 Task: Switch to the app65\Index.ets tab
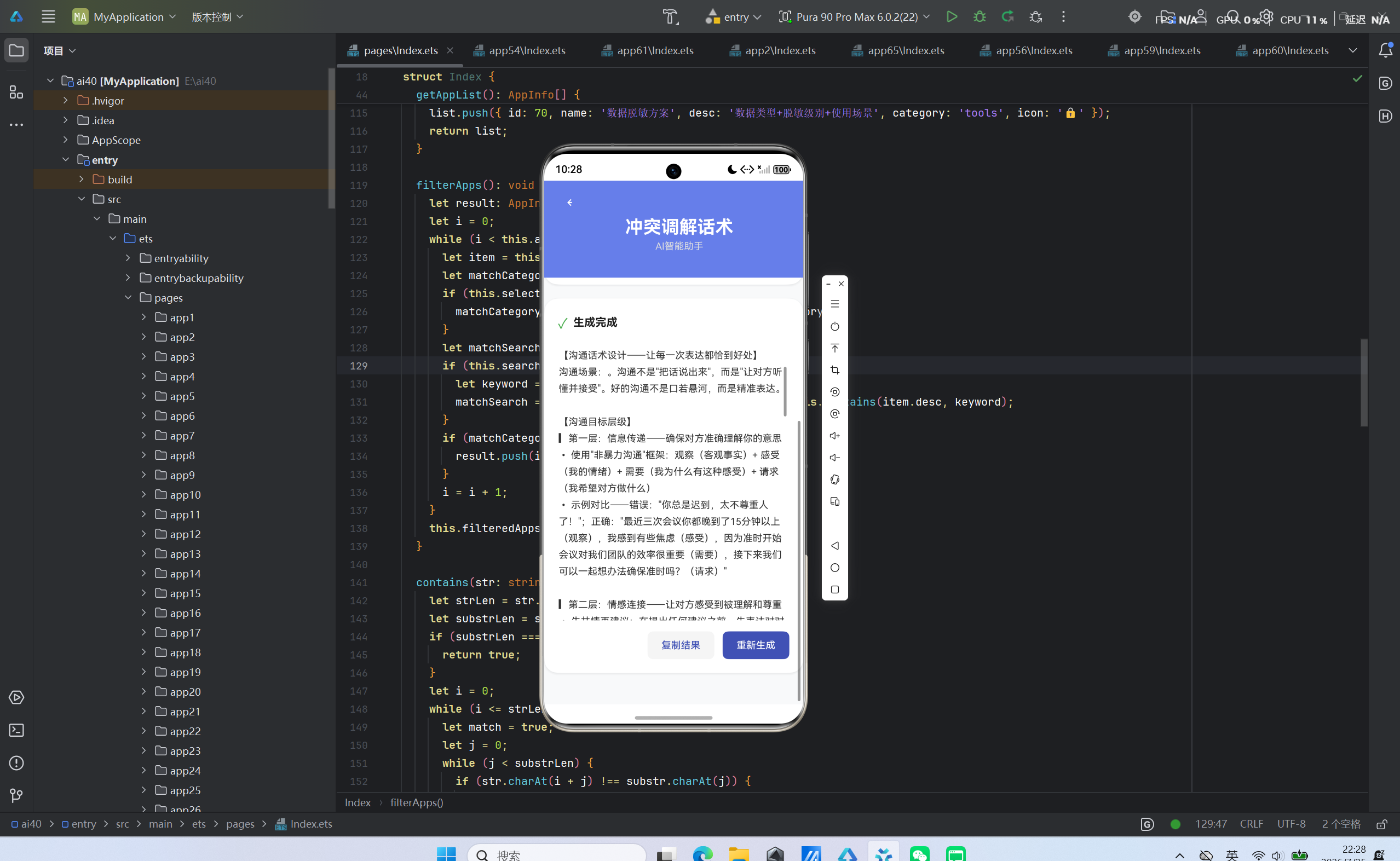click(x=897, y=50)
